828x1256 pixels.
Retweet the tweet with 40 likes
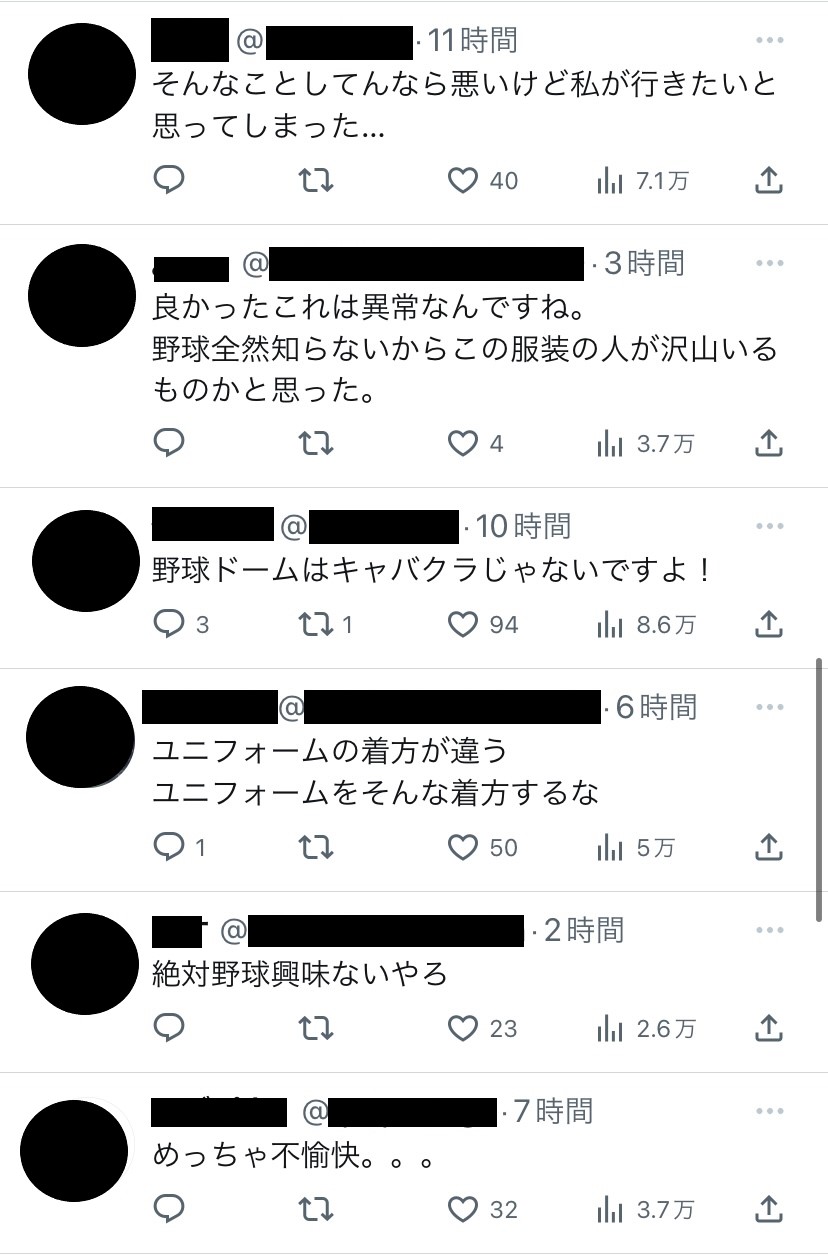click(316, 180)
